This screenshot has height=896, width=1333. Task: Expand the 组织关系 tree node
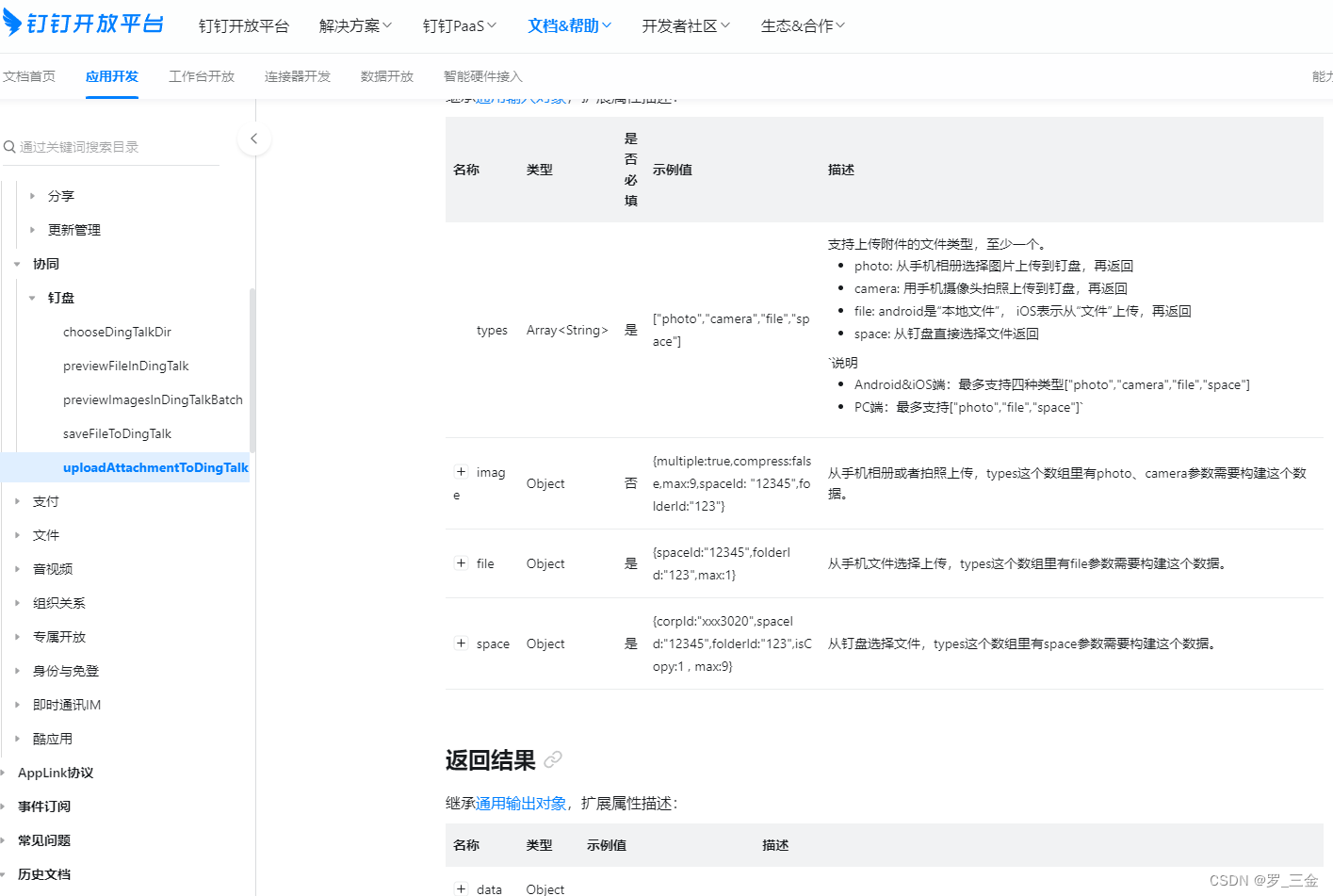coord(17,603)
